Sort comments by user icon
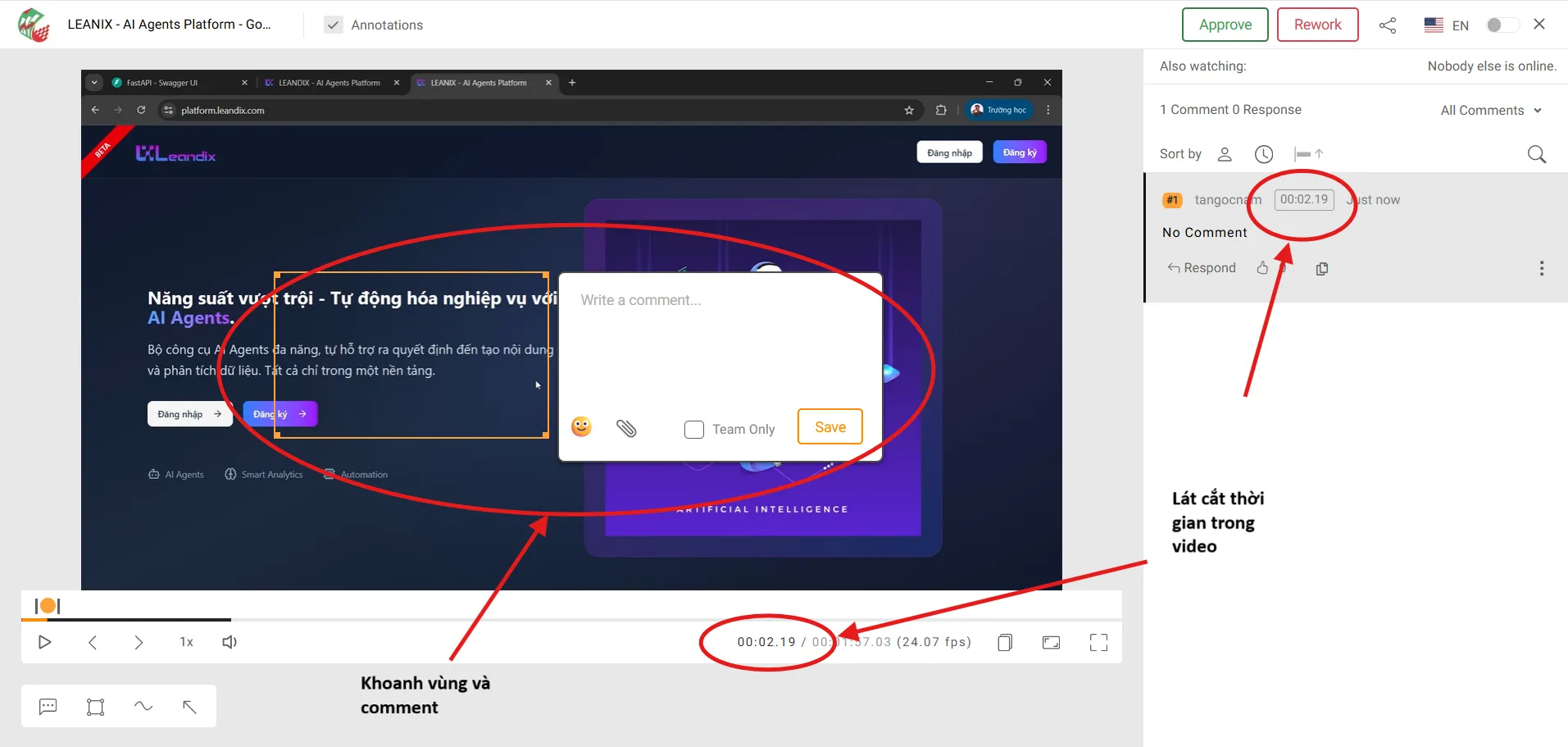Screen dimensions: 1568x747 pyautogui.click(x=1225, y=154)
